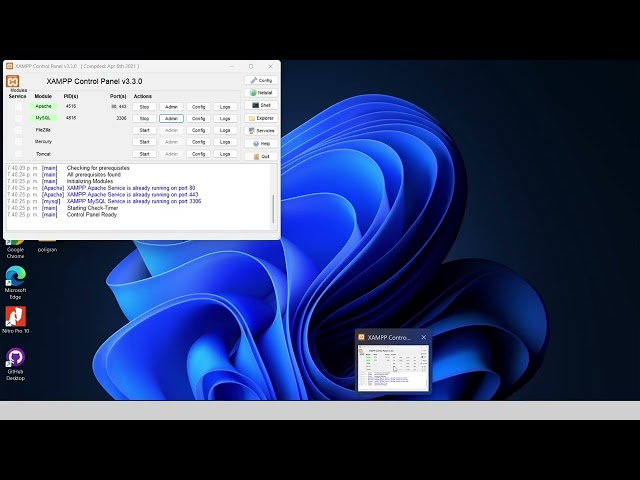Select the poligran desktop folder
The width and height of the screenshot is (640, 480).
coord(47,246)
